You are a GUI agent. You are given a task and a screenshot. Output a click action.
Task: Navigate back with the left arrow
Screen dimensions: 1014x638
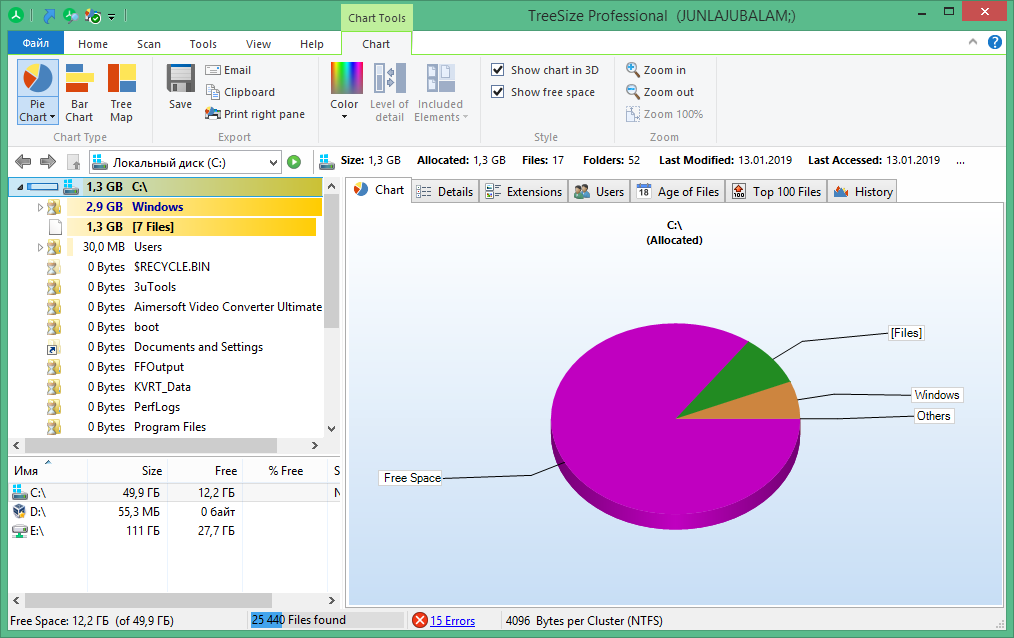(x=23, y=162)
